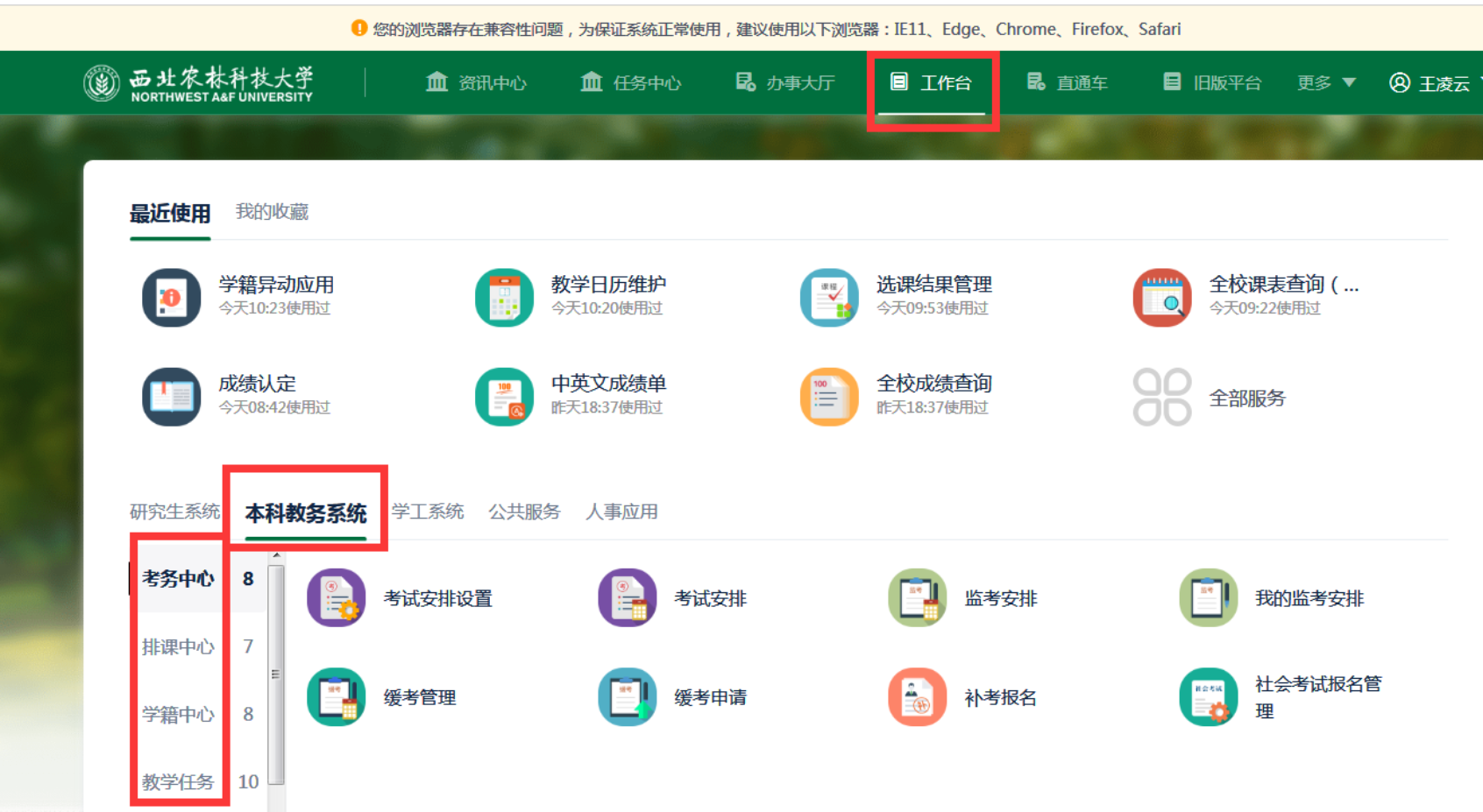Viewport: 1483px width, 812px height.
Task: Open the 全部服务 grid icon
Action: coord(1161,397)
